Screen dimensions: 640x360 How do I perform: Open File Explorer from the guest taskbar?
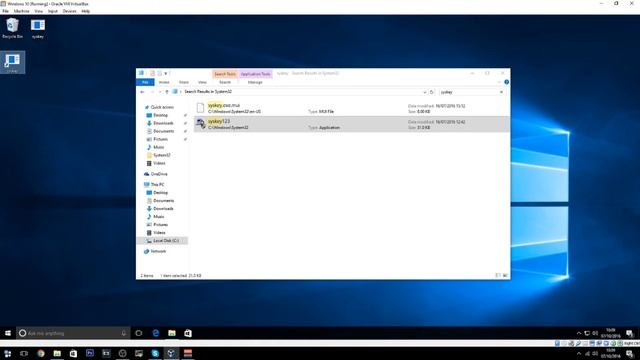[172, 333]
